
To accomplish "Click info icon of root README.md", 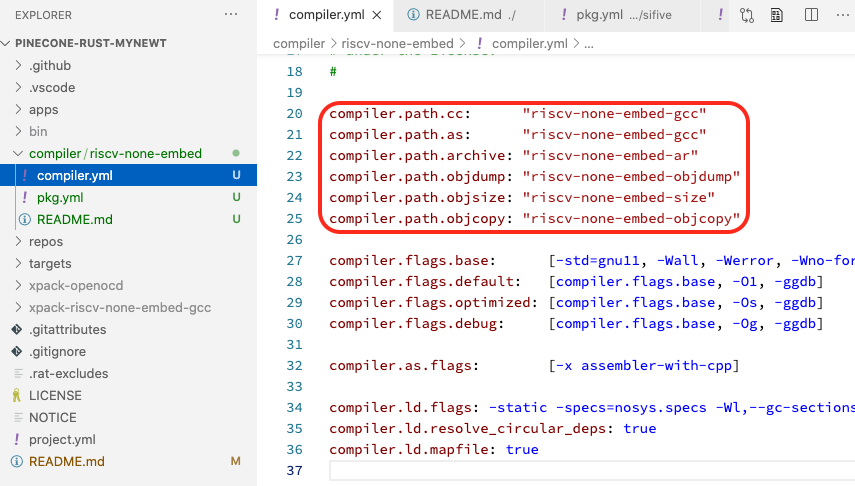I will tap(16, 462).
